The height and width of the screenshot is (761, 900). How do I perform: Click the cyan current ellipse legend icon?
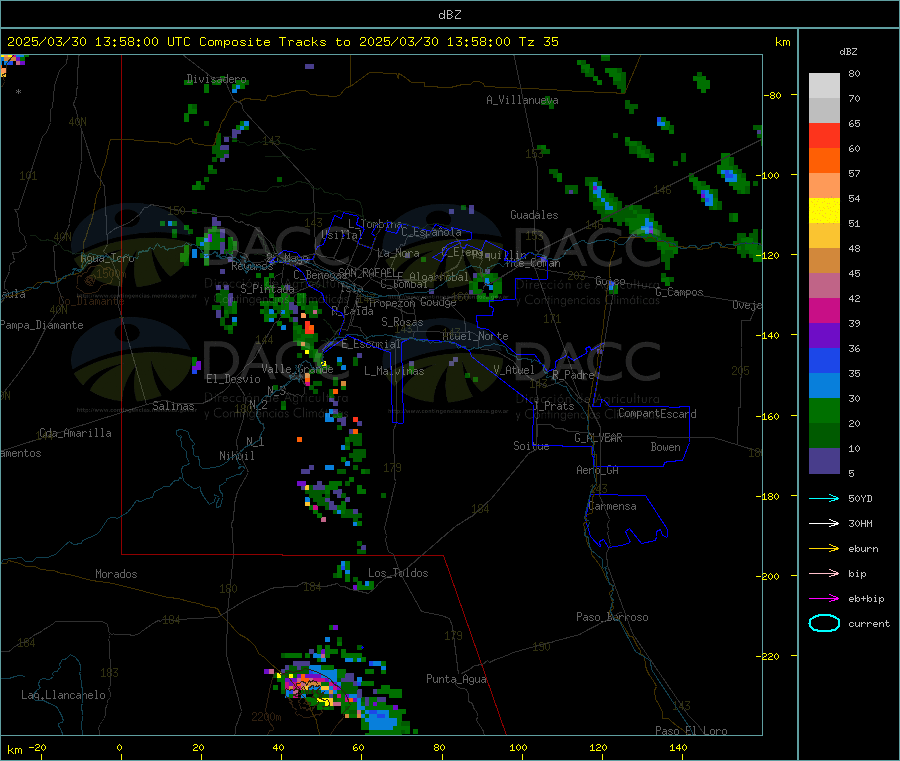tap(824, 623)
